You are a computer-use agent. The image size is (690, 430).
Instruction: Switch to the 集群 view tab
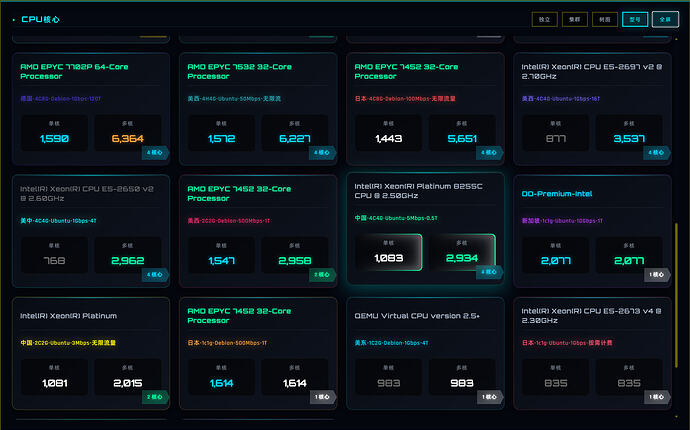[575, 19]
